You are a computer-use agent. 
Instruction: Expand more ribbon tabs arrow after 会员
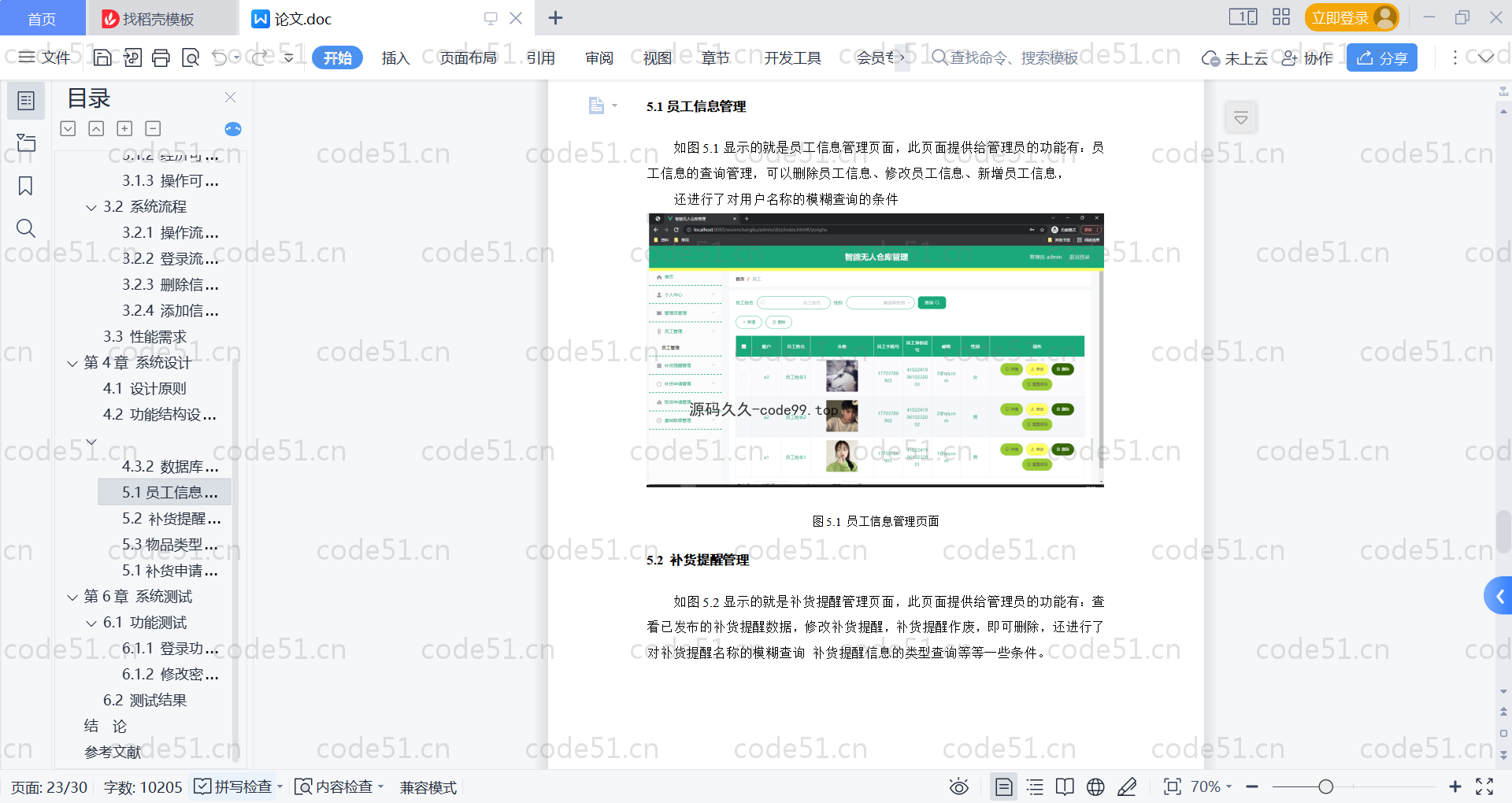click(902, 57)
